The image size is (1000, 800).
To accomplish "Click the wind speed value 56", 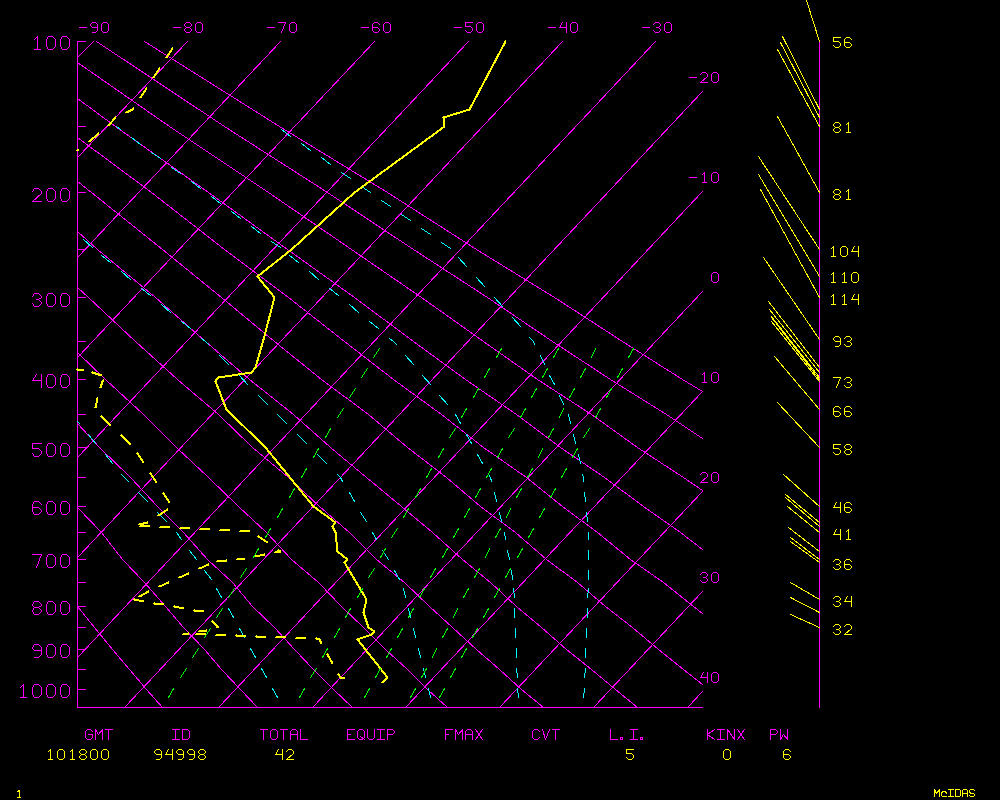I will [842, 43].
